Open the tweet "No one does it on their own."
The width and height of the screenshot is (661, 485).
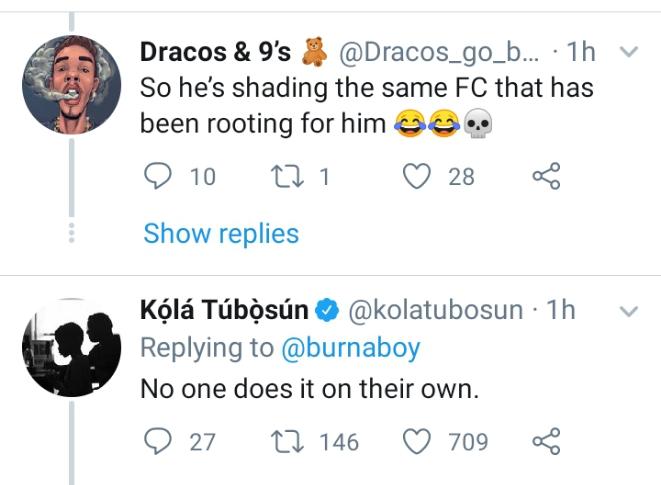click(x=310, y=388)
